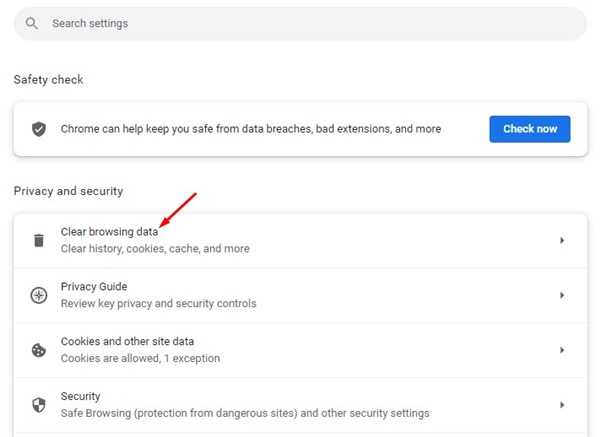Open the Privacy Guide entry
This screenshot has height=437, width=600.
pyautogui.click(x=93, y=287)
